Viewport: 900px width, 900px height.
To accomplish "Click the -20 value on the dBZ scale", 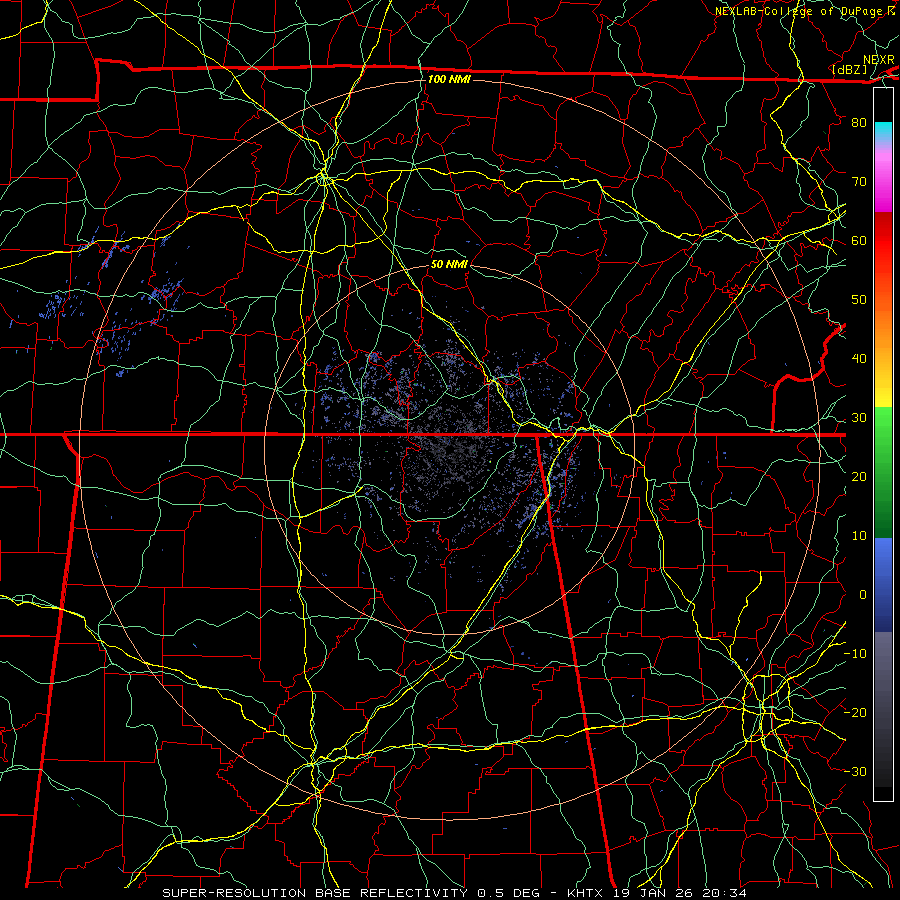I will click(855, 713).
